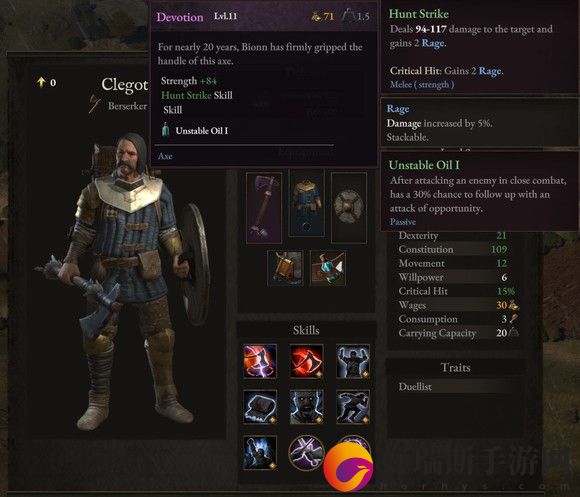Viewport: 580px width, 497px height.
Task: Select the flexing figure skill in first row
Action: click(353, 361)
